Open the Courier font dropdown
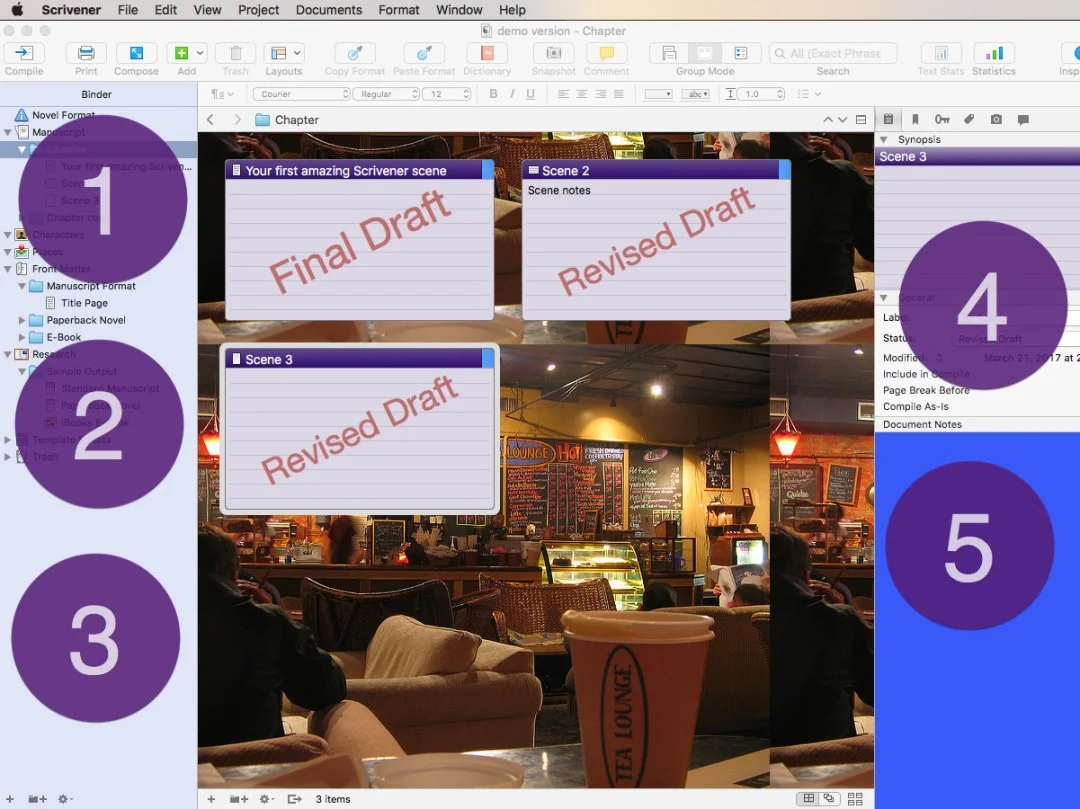 click(x=300, y=93)
